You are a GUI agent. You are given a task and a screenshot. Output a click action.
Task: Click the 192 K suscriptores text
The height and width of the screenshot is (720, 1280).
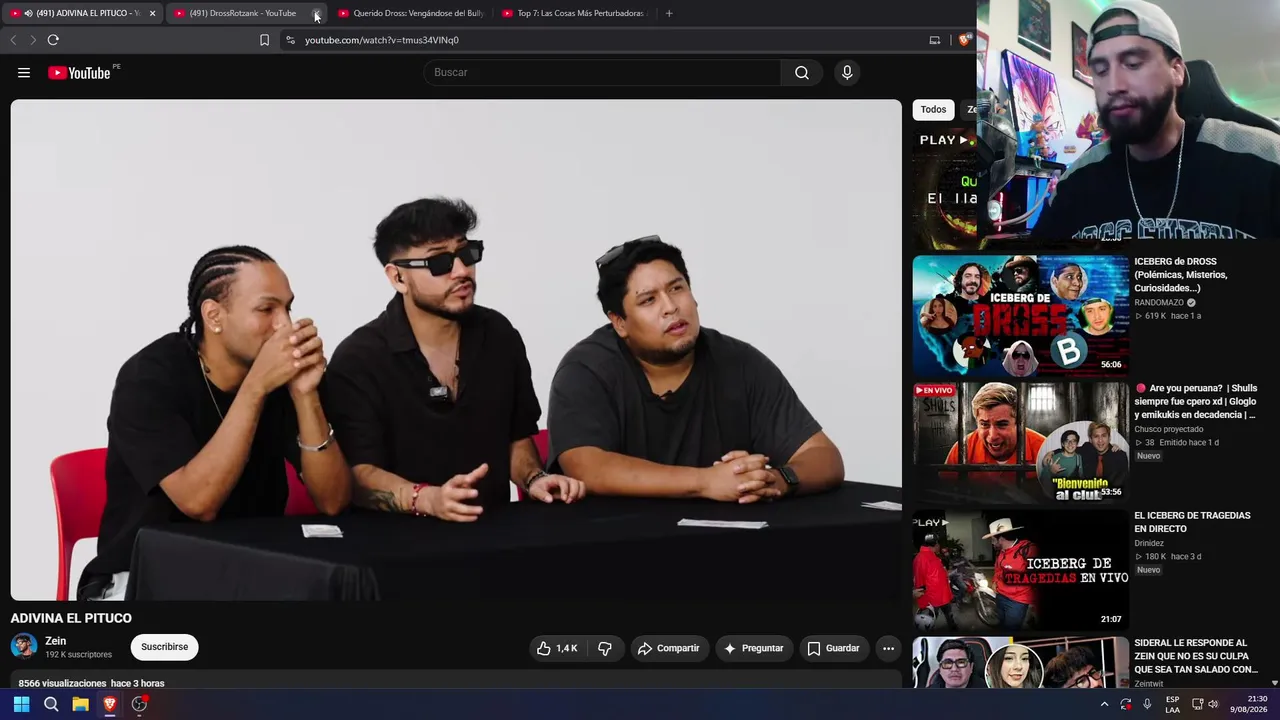tap(78, 655)
